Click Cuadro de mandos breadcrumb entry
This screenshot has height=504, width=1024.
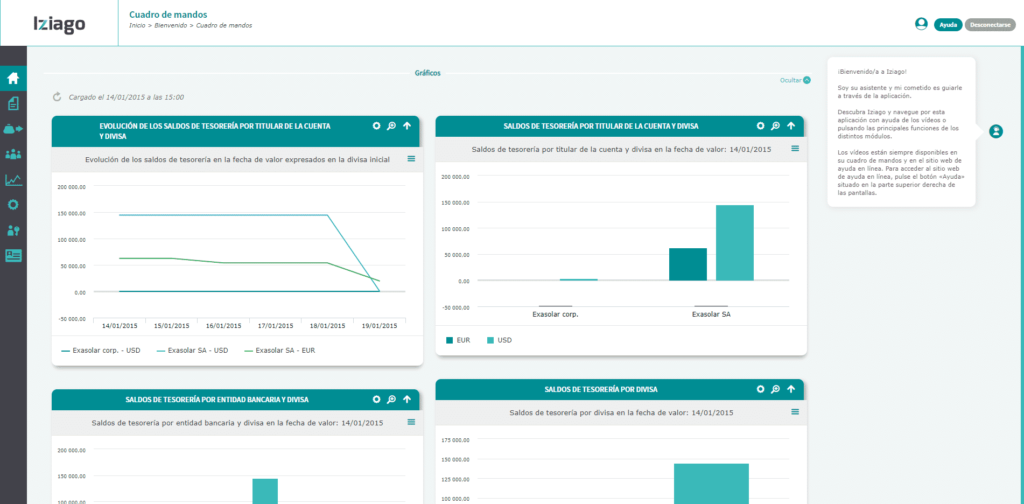(x=223, y=25)
